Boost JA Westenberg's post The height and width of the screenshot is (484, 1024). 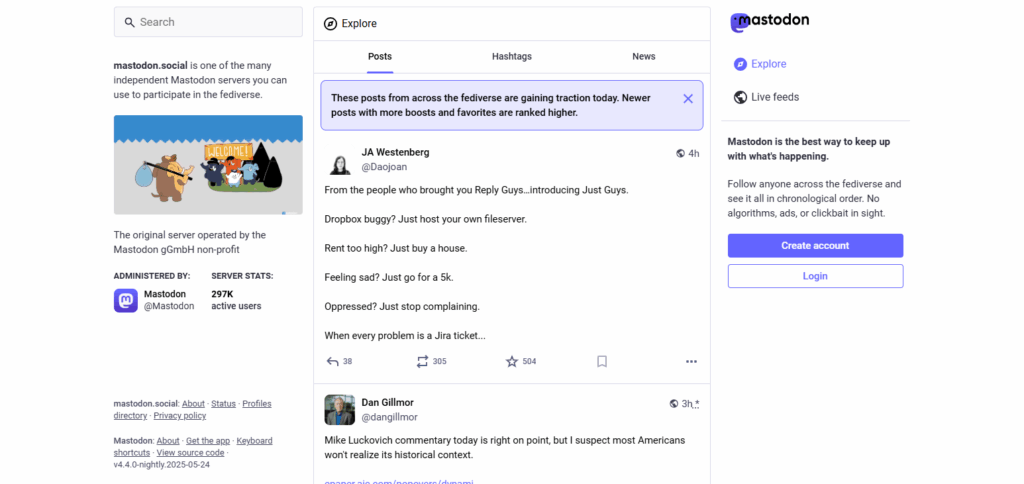(x=423, y=361)
